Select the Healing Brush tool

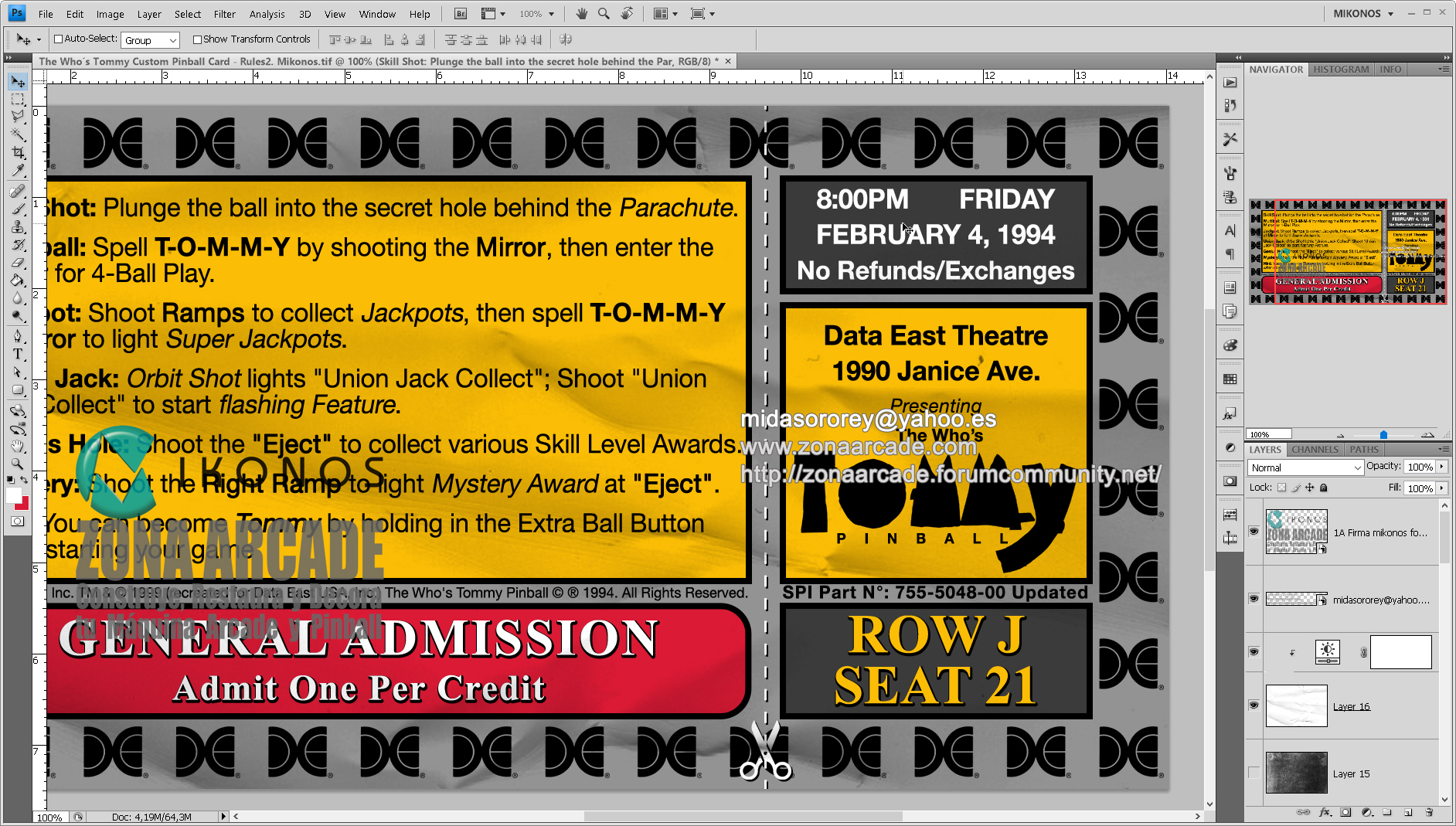pyautogui.click(x=18, y=191)
